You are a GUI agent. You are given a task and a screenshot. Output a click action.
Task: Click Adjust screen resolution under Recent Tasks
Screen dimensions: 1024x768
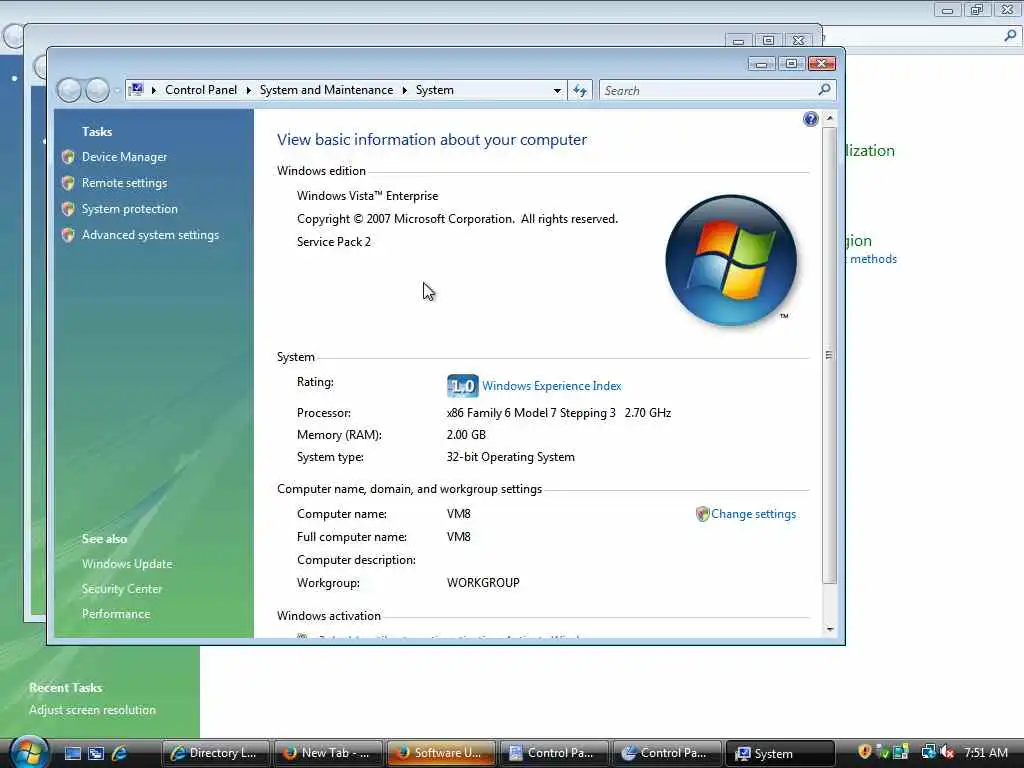point(92,710)
